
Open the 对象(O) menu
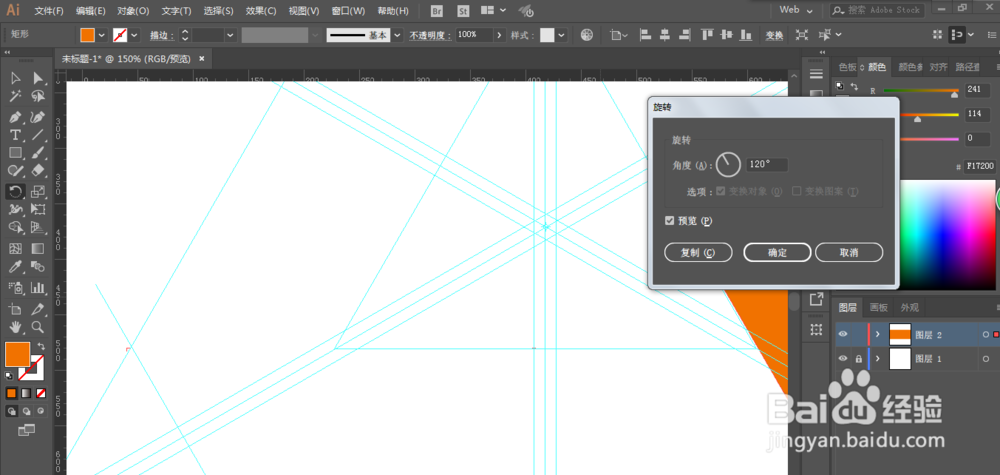133,11
